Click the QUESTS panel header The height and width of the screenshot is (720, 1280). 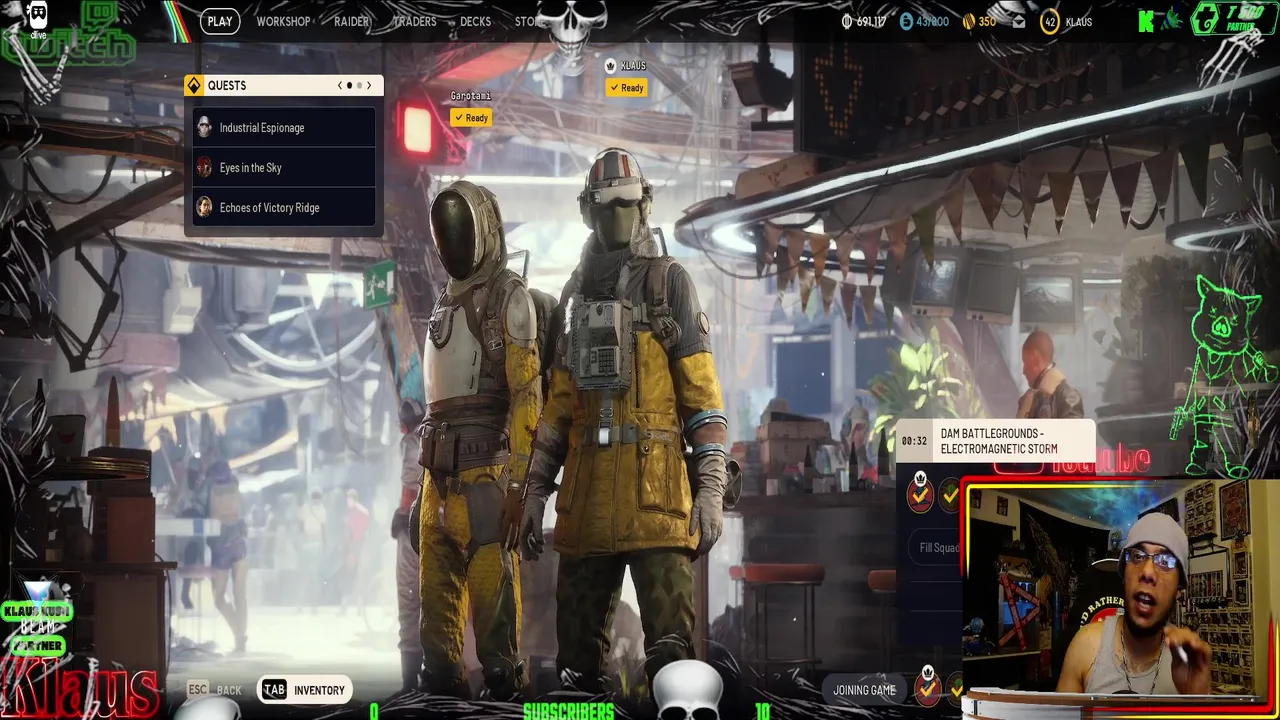click(283, 86)
